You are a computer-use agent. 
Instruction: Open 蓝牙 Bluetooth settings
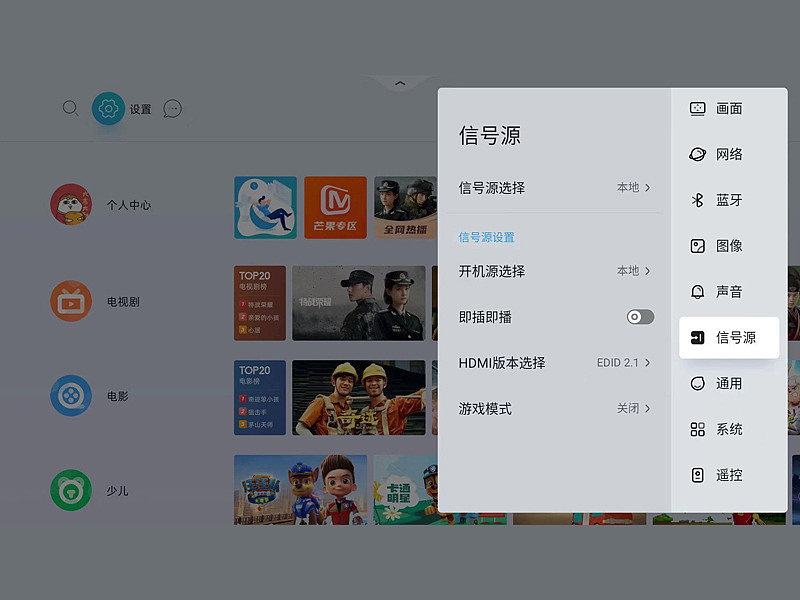(728, 200)
